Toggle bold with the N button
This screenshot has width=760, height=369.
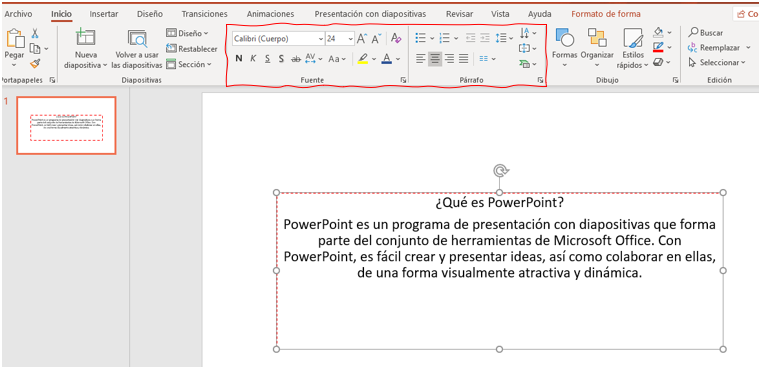(238, 59)
